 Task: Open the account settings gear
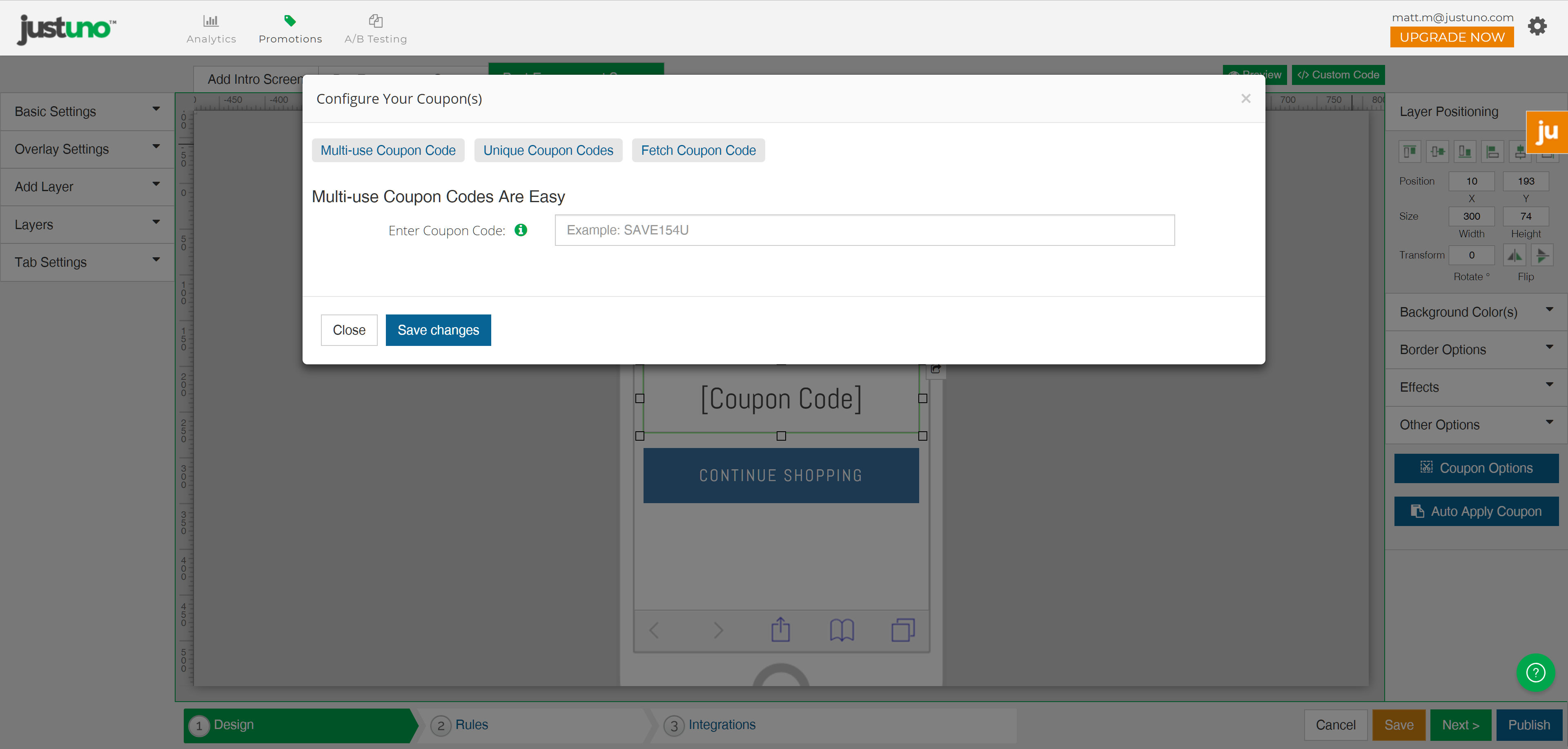pyautogui.click(x=1537, y=26)
